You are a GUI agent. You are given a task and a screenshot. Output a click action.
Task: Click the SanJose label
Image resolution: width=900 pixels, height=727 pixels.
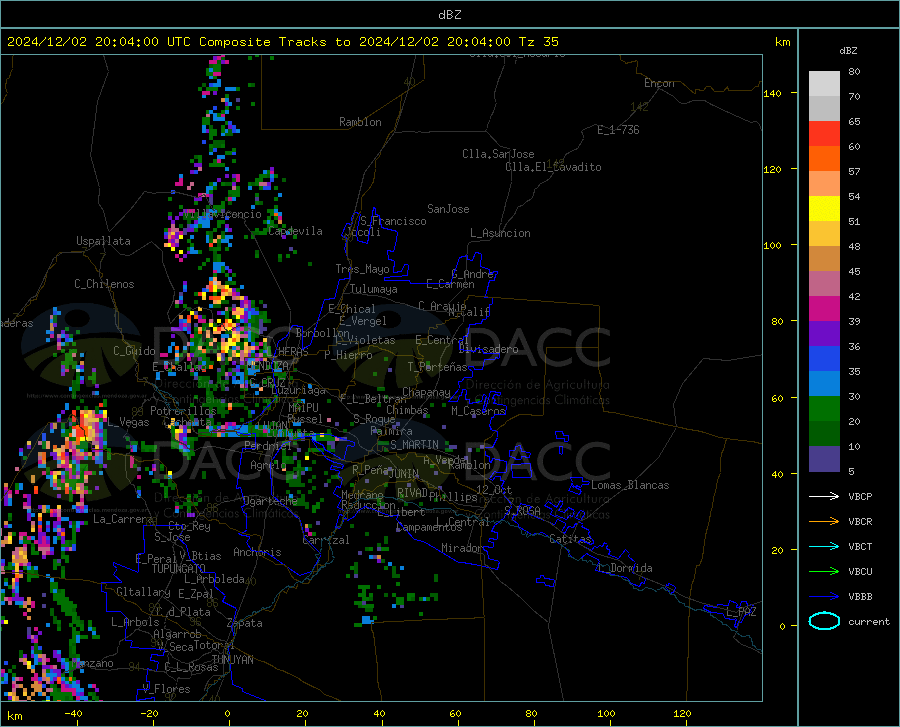click(x=448, y=209)
